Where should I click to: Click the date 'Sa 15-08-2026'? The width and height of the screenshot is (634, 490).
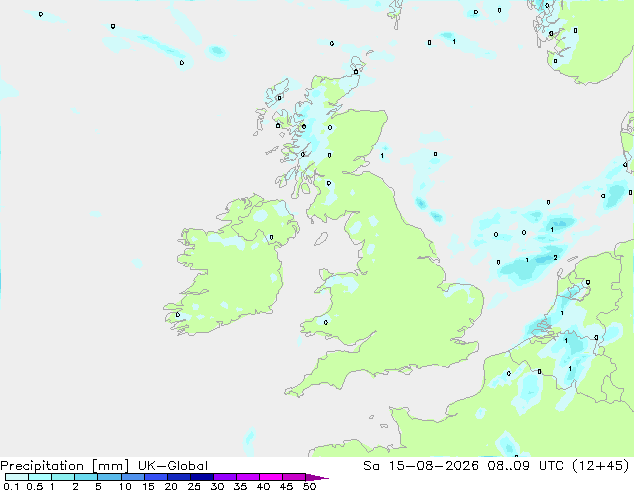pos(421,466)
